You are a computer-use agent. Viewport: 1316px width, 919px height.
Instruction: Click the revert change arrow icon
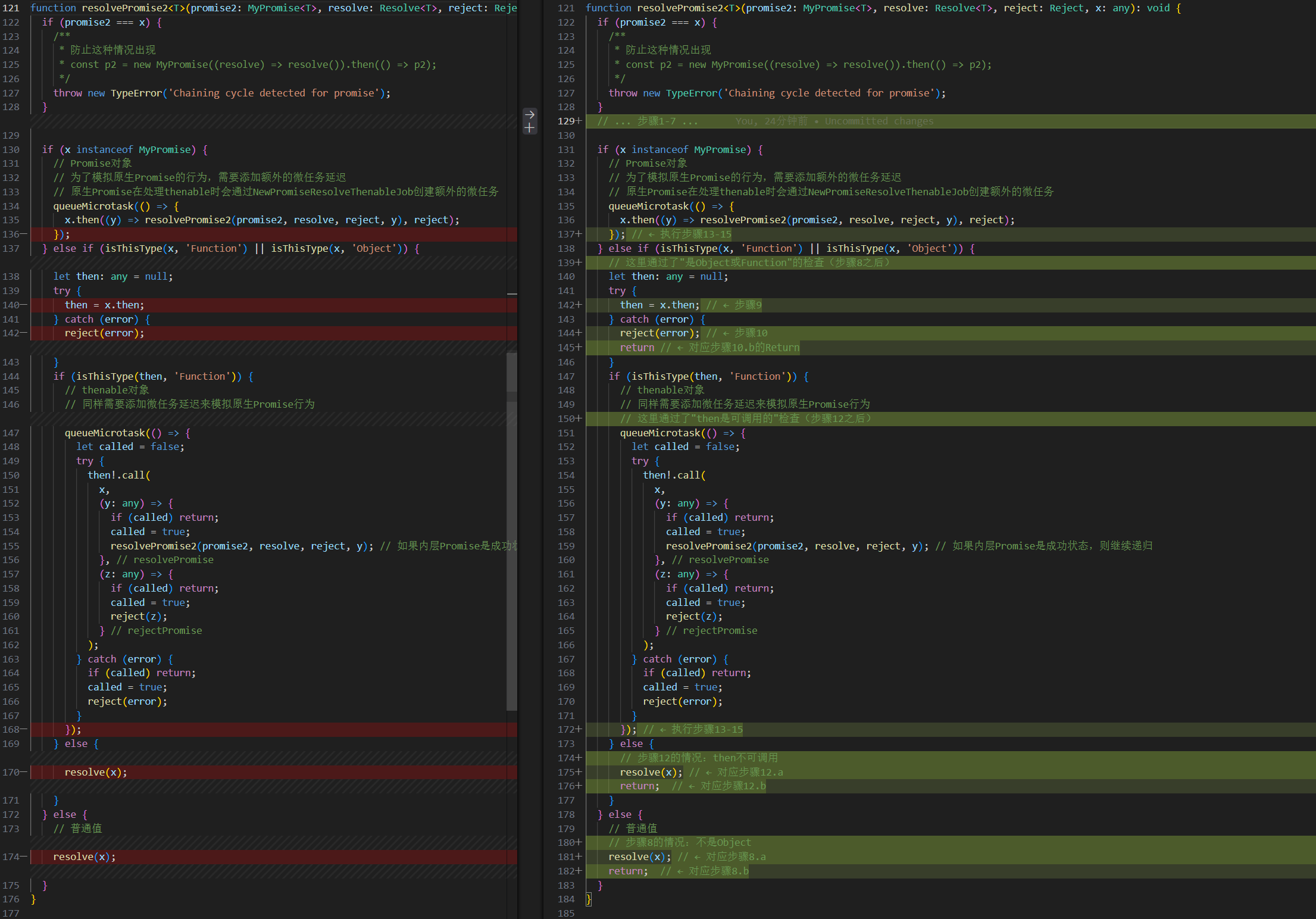tap(529, 114)
